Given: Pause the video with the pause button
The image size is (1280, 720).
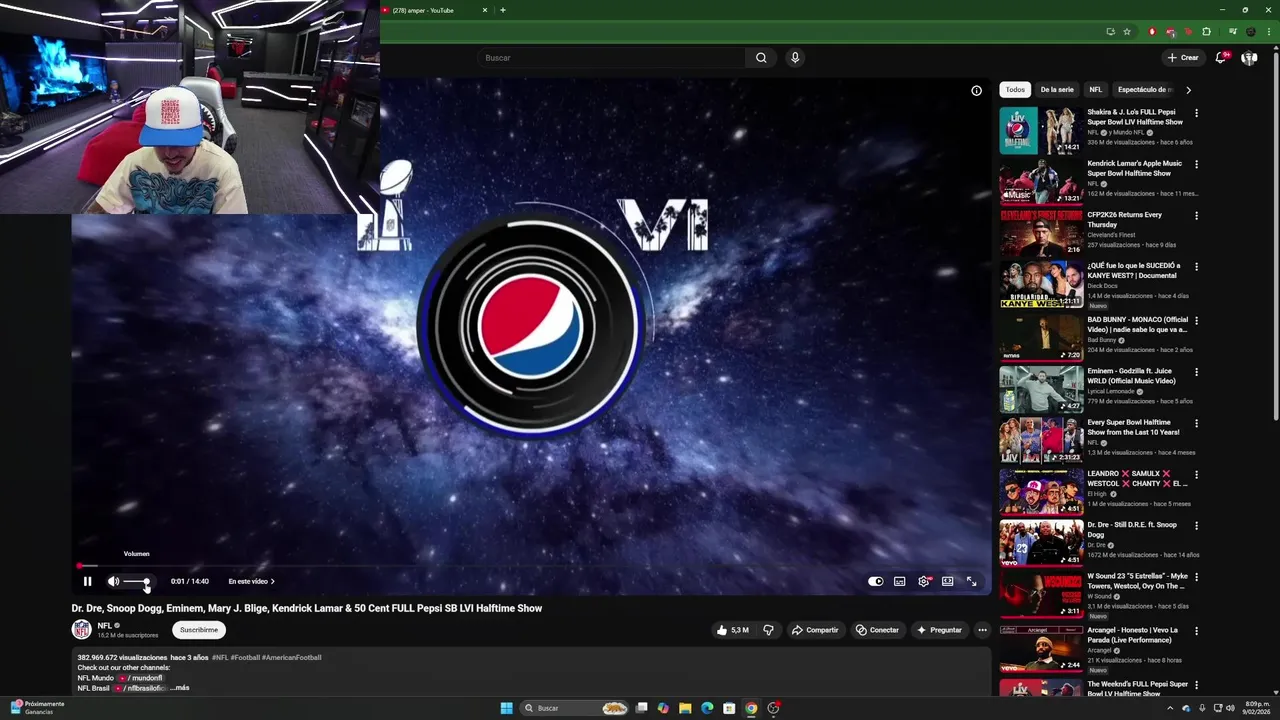Looking at the screenshot, I should pyautogui.click(x=87, y=581).
